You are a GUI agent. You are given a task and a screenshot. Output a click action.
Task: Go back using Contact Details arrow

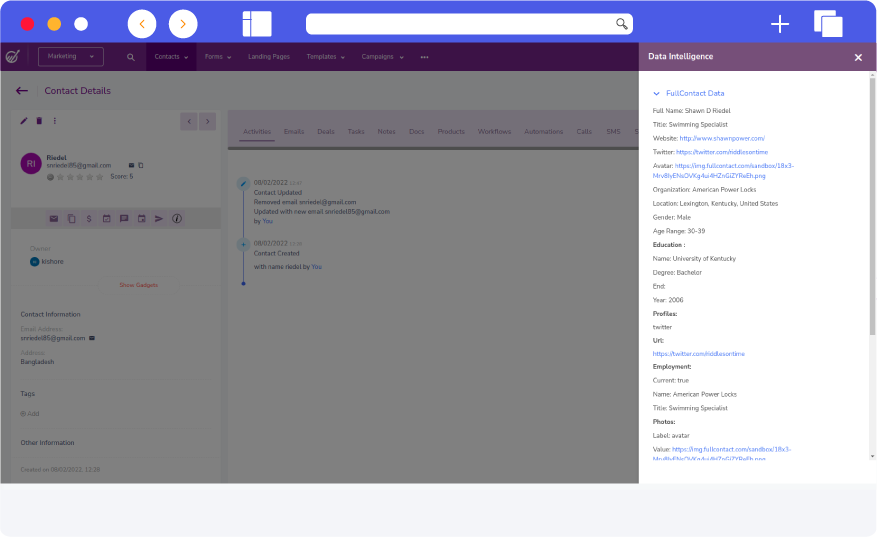point(22,91)
